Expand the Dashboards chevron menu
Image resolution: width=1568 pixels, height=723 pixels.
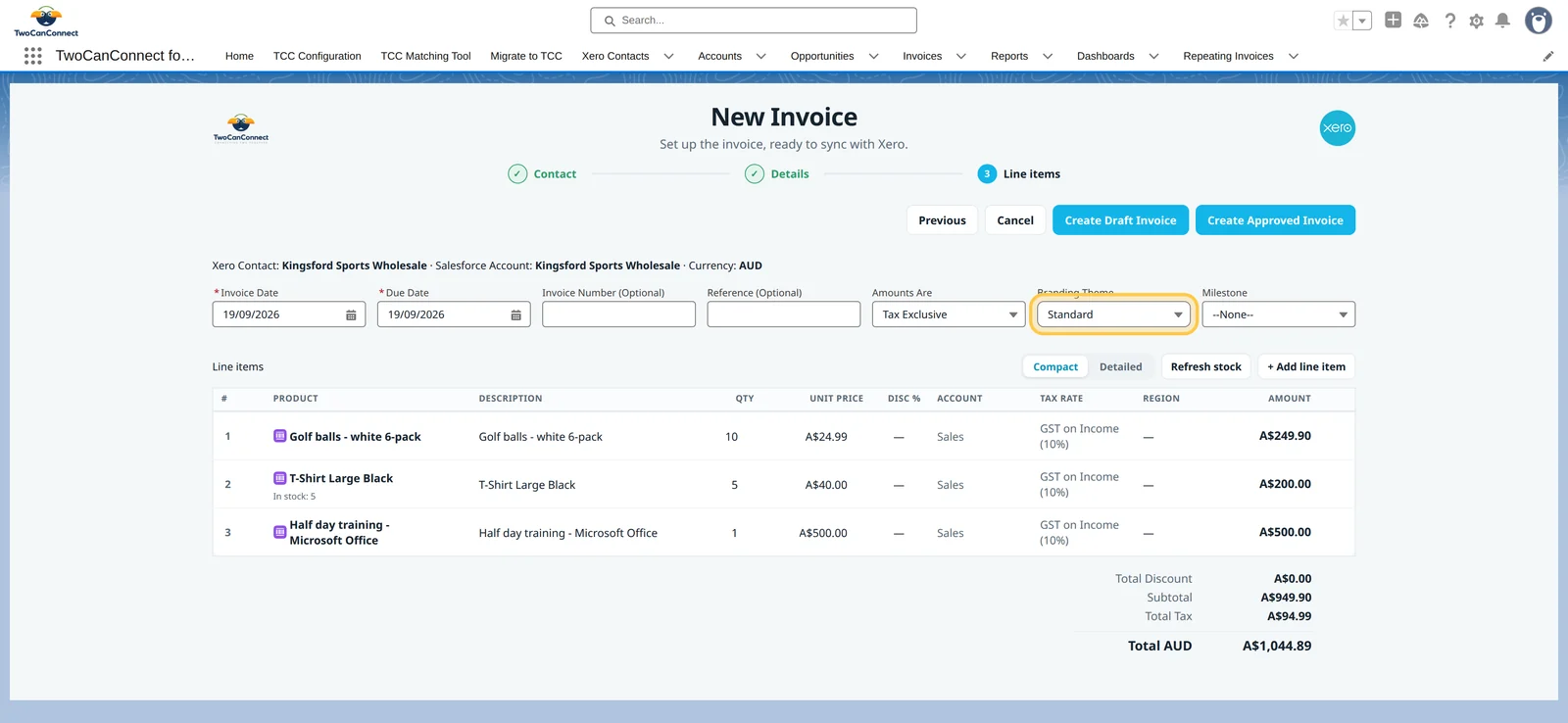[1153, 56]
